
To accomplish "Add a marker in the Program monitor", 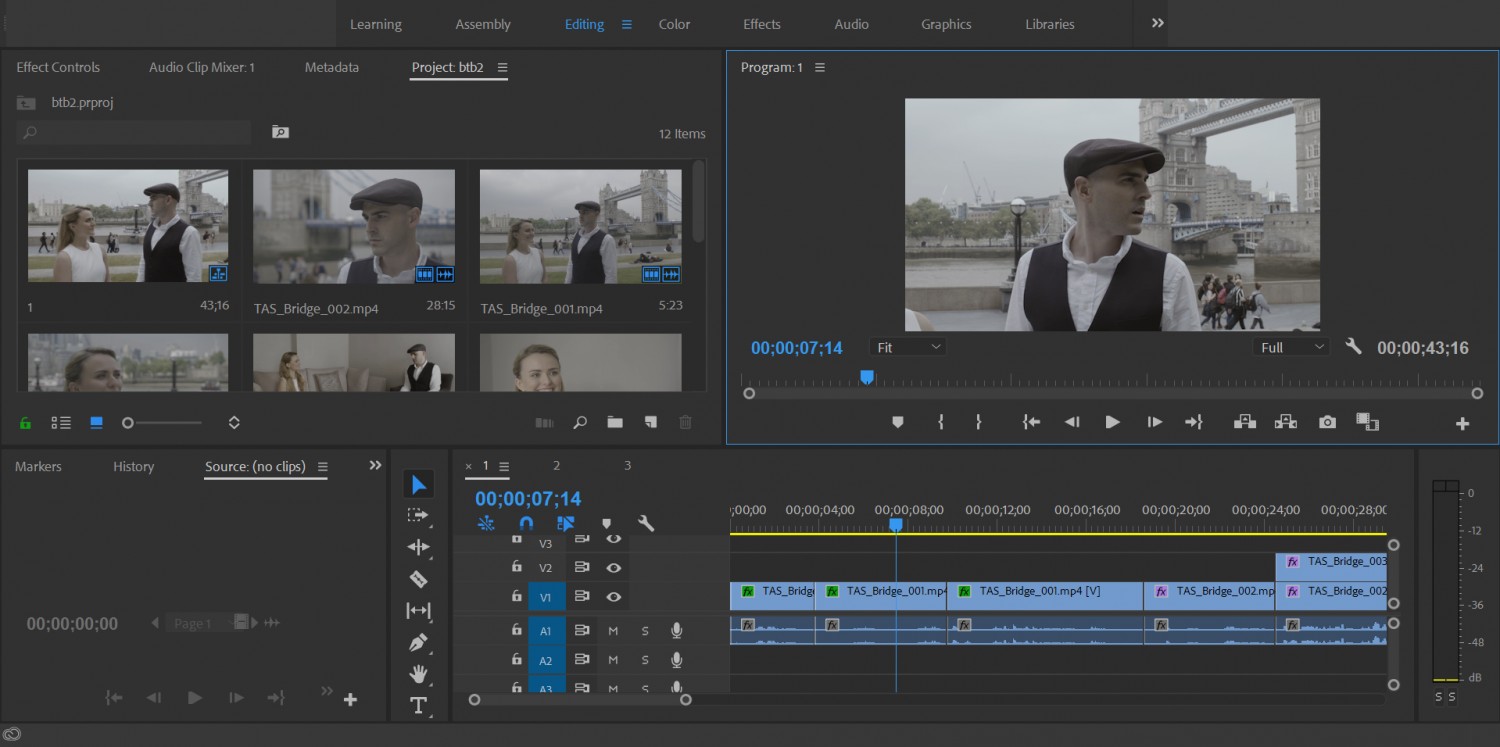I will (898, 422).
